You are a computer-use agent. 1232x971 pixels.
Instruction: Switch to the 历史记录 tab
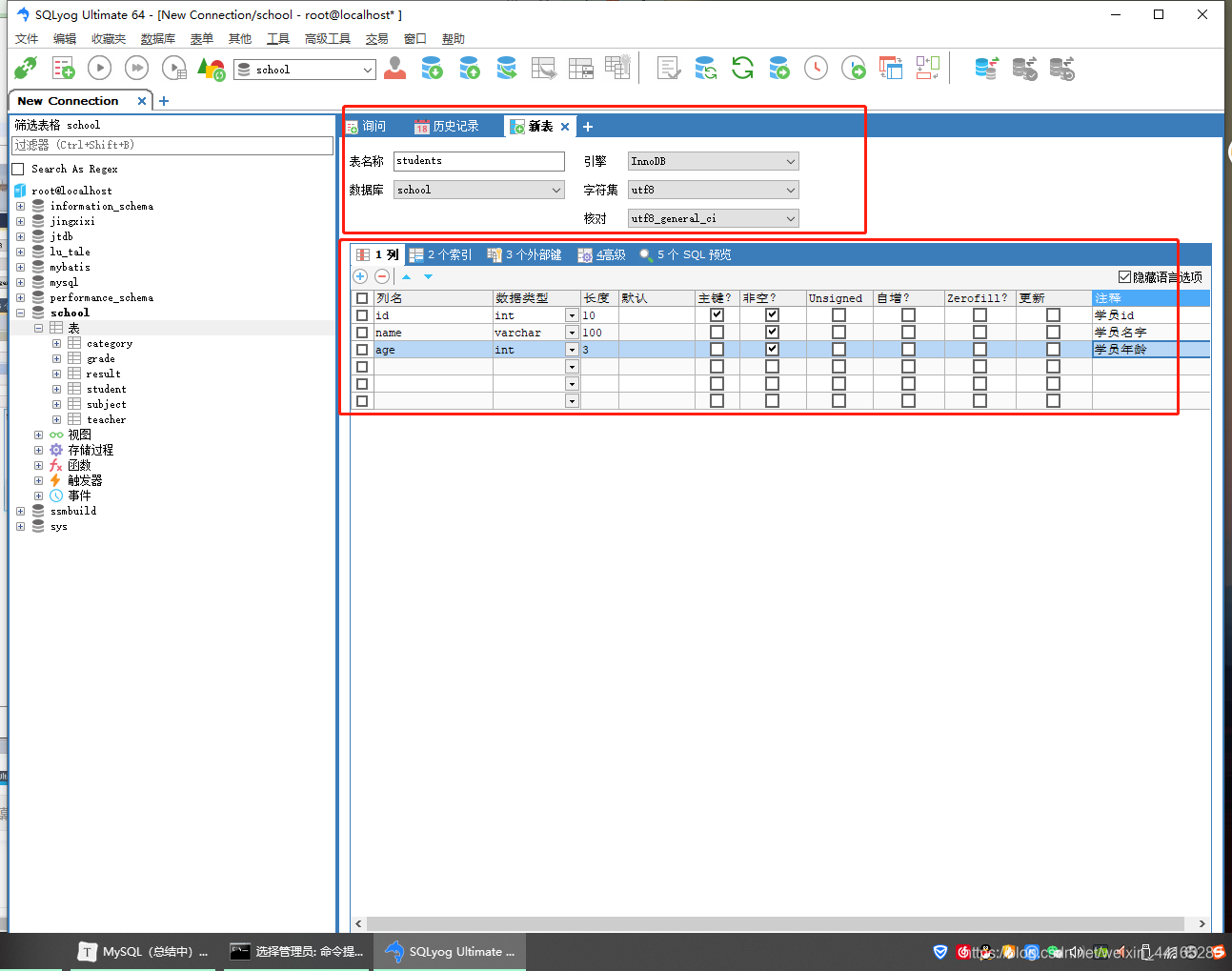point(447,126)
